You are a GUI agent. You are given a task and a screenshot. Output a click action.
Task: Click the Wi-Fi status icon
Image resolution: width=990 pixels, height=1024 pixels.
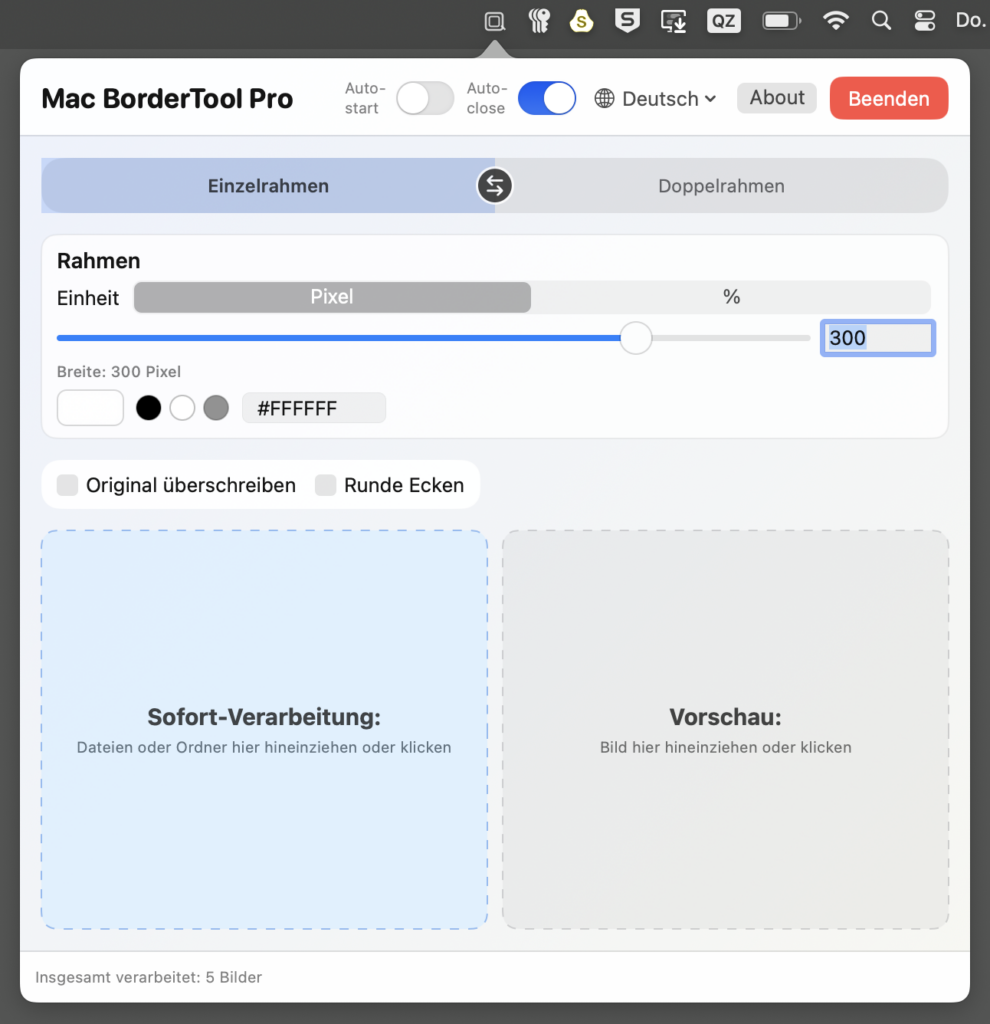pos(835,21)
